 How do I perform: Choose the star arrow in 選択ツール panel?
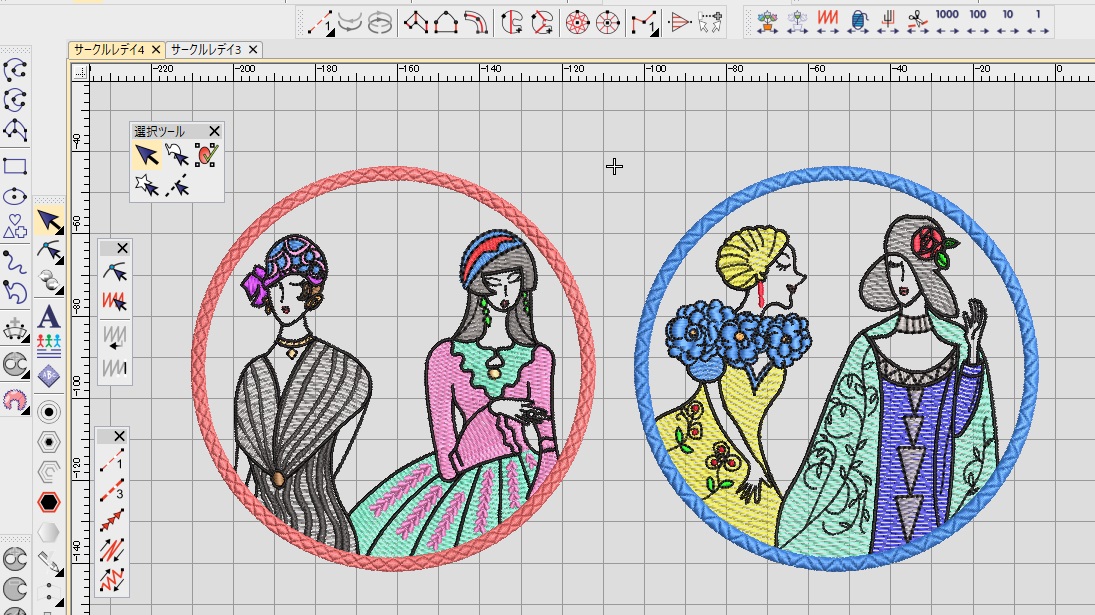click(147, 185)
